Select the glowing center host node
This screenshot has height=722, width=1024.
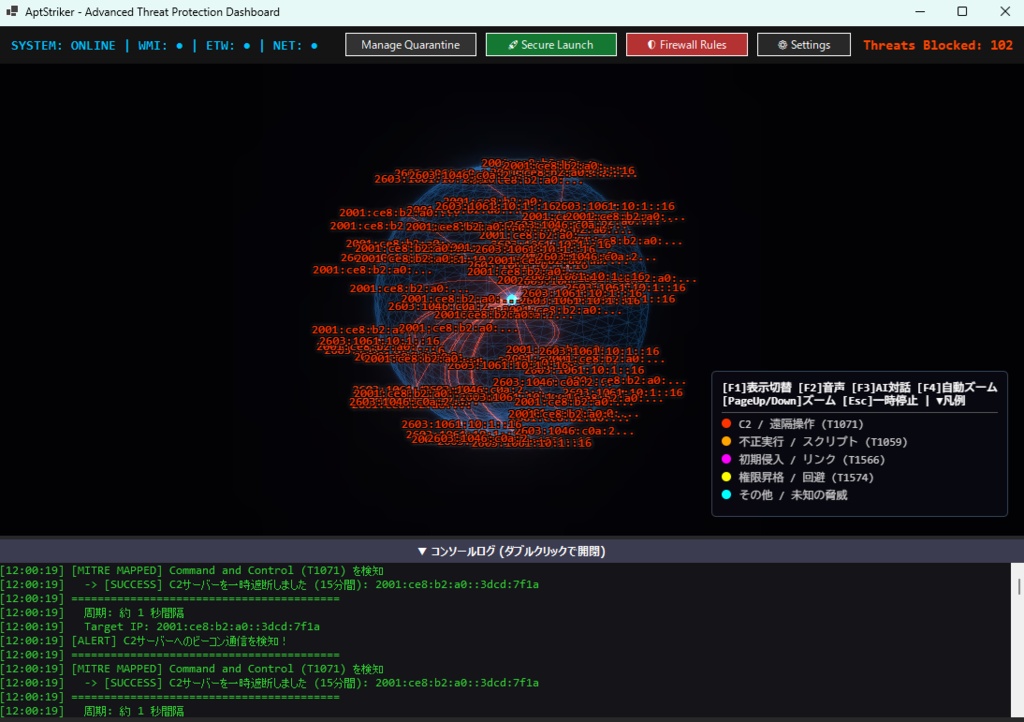click(x=511, y=300)
